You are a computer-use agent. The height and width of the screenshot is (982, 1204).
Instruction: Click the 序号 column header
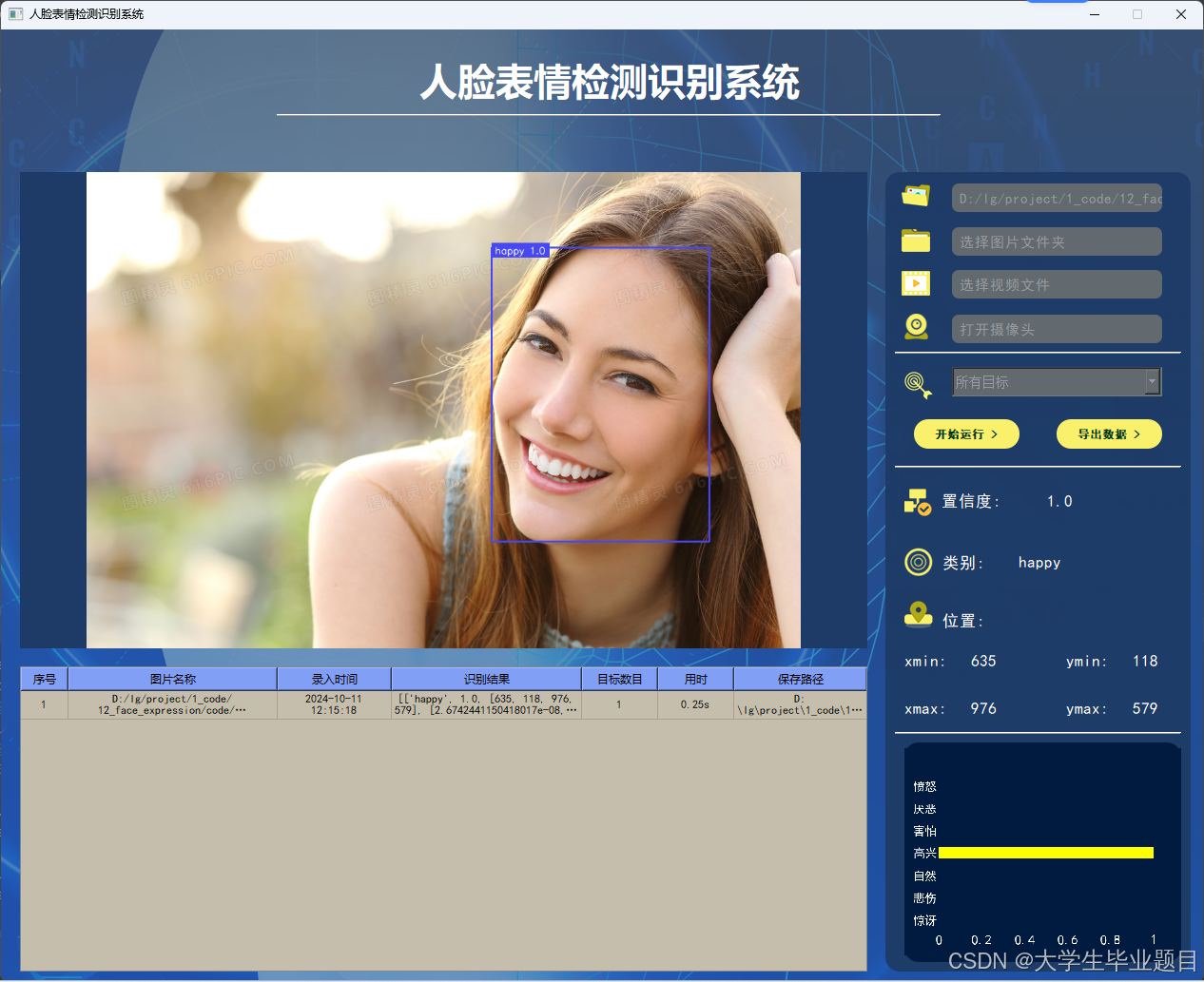point(45,679)
